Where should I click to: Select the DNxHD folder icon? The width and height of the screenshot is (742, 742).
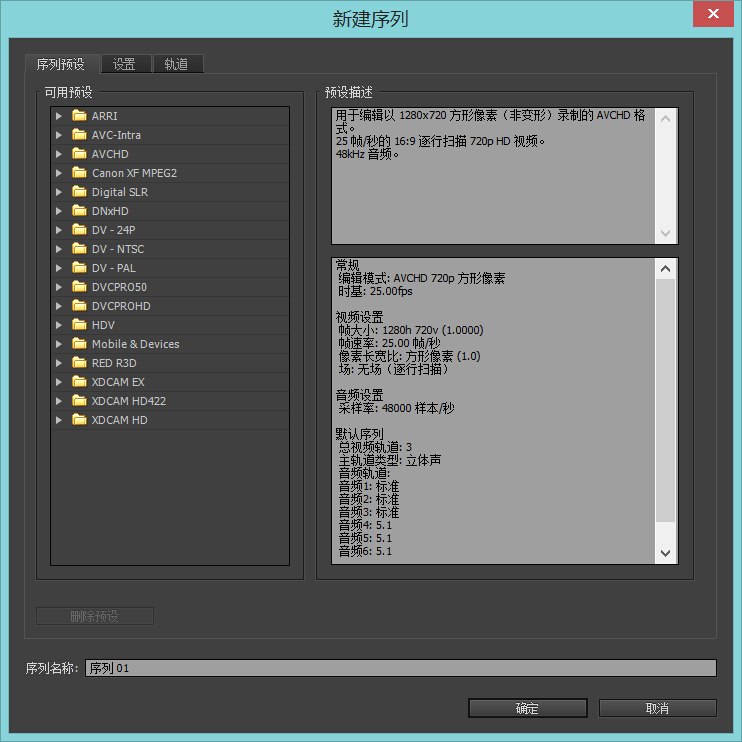(79, 211)
